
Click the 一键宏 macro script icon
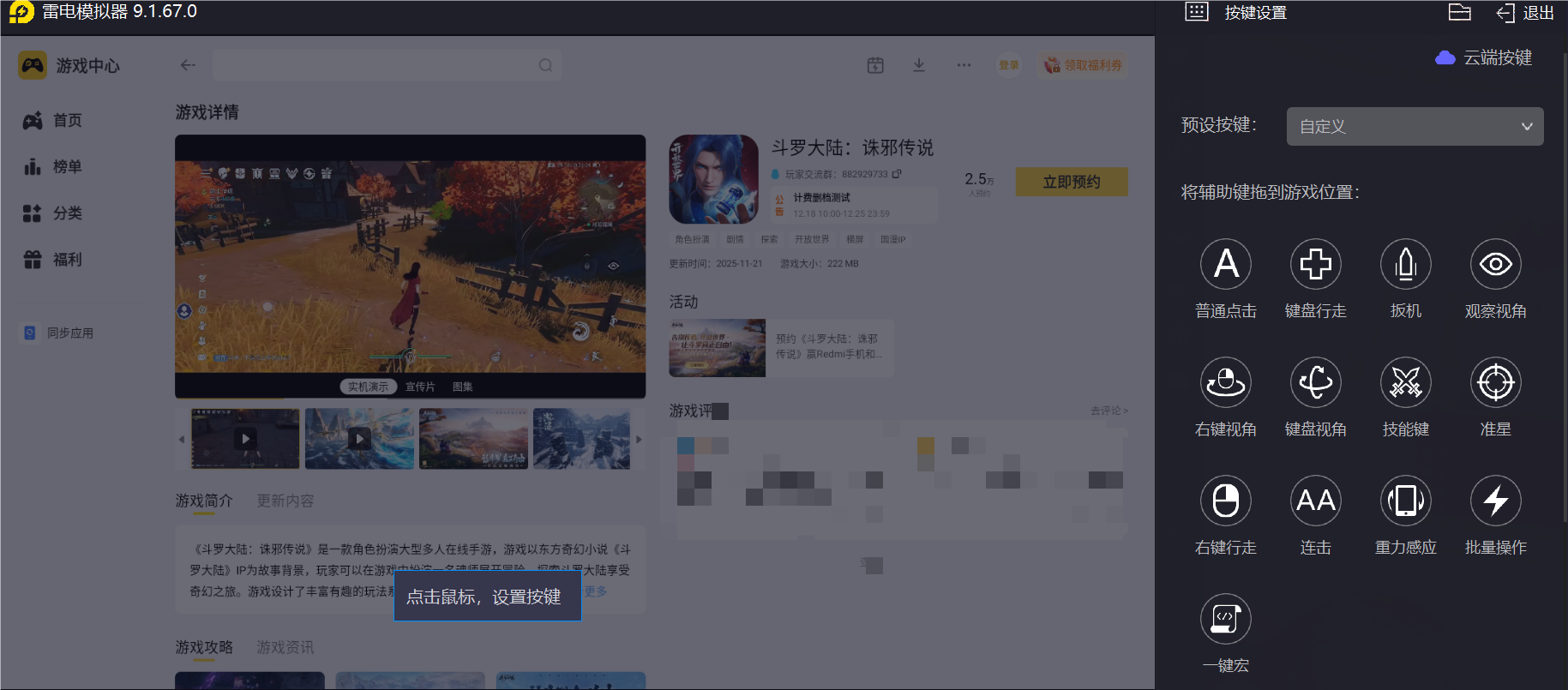coord(1225,619)
